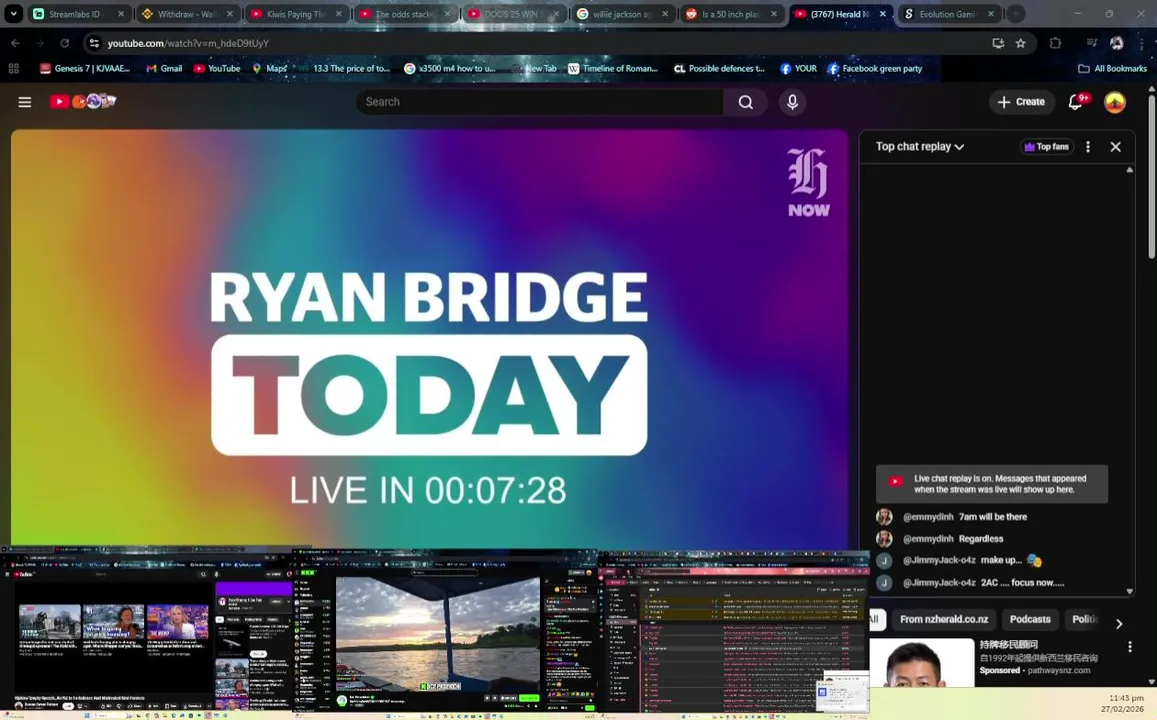Open a new browser tab with plus button

(1016, 14)
